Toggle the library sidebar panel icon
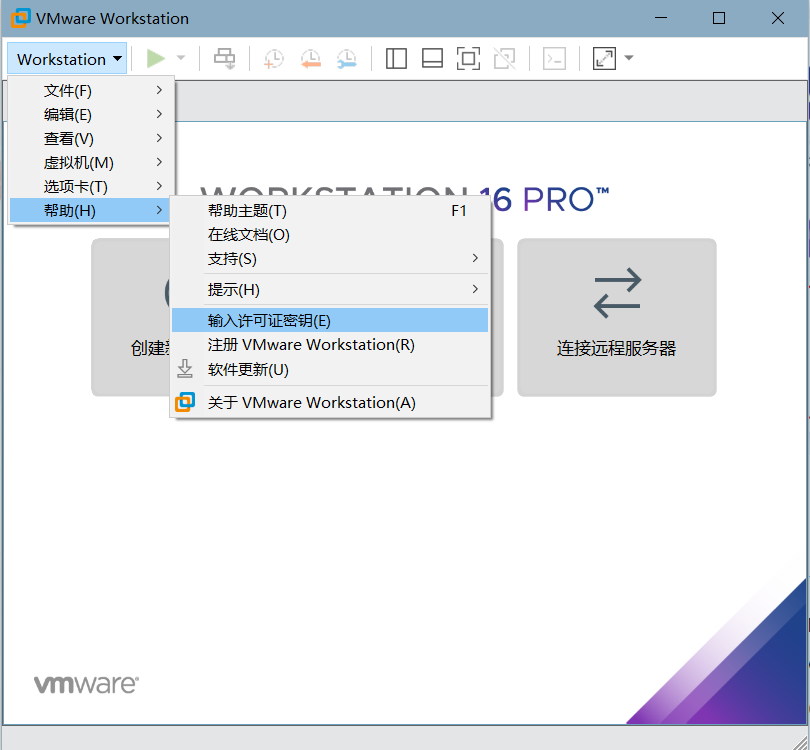810x750 pixels. [396, 58]
